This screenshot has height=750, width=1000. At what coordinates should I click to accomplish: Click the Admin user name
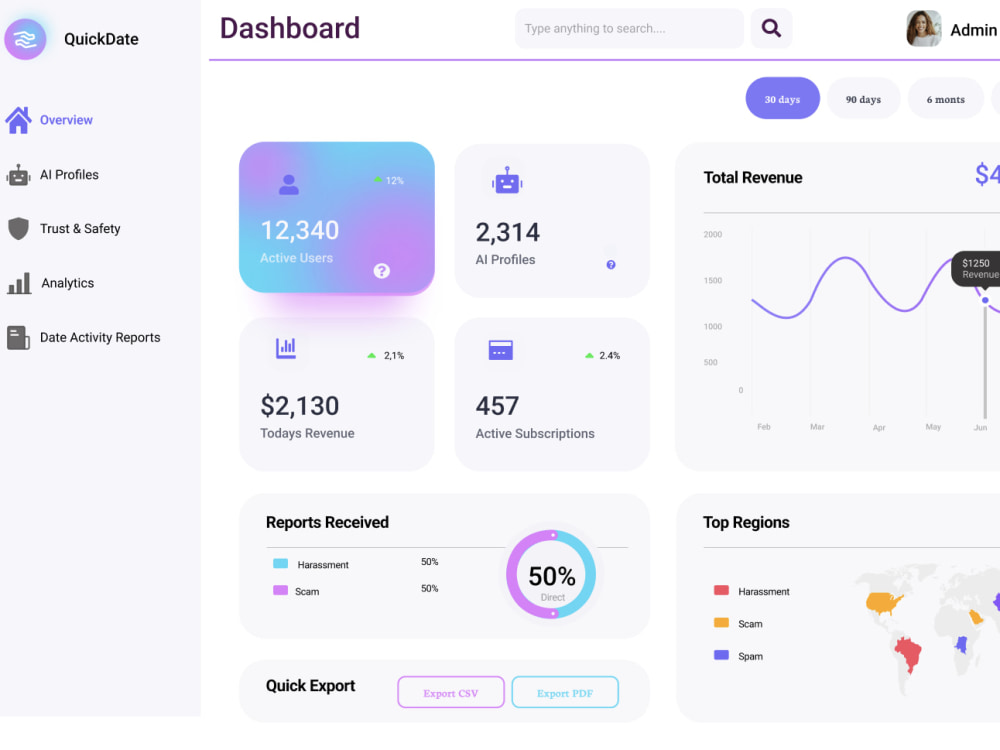click(x=973, y=30)
